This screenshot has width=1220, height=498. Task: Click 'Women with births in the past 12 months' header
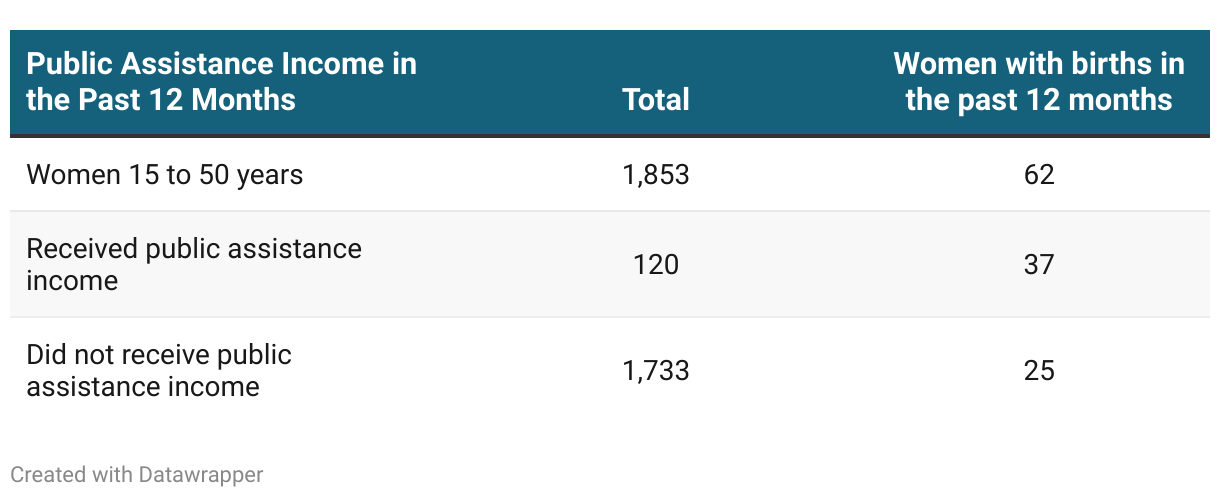(1039, 81)
